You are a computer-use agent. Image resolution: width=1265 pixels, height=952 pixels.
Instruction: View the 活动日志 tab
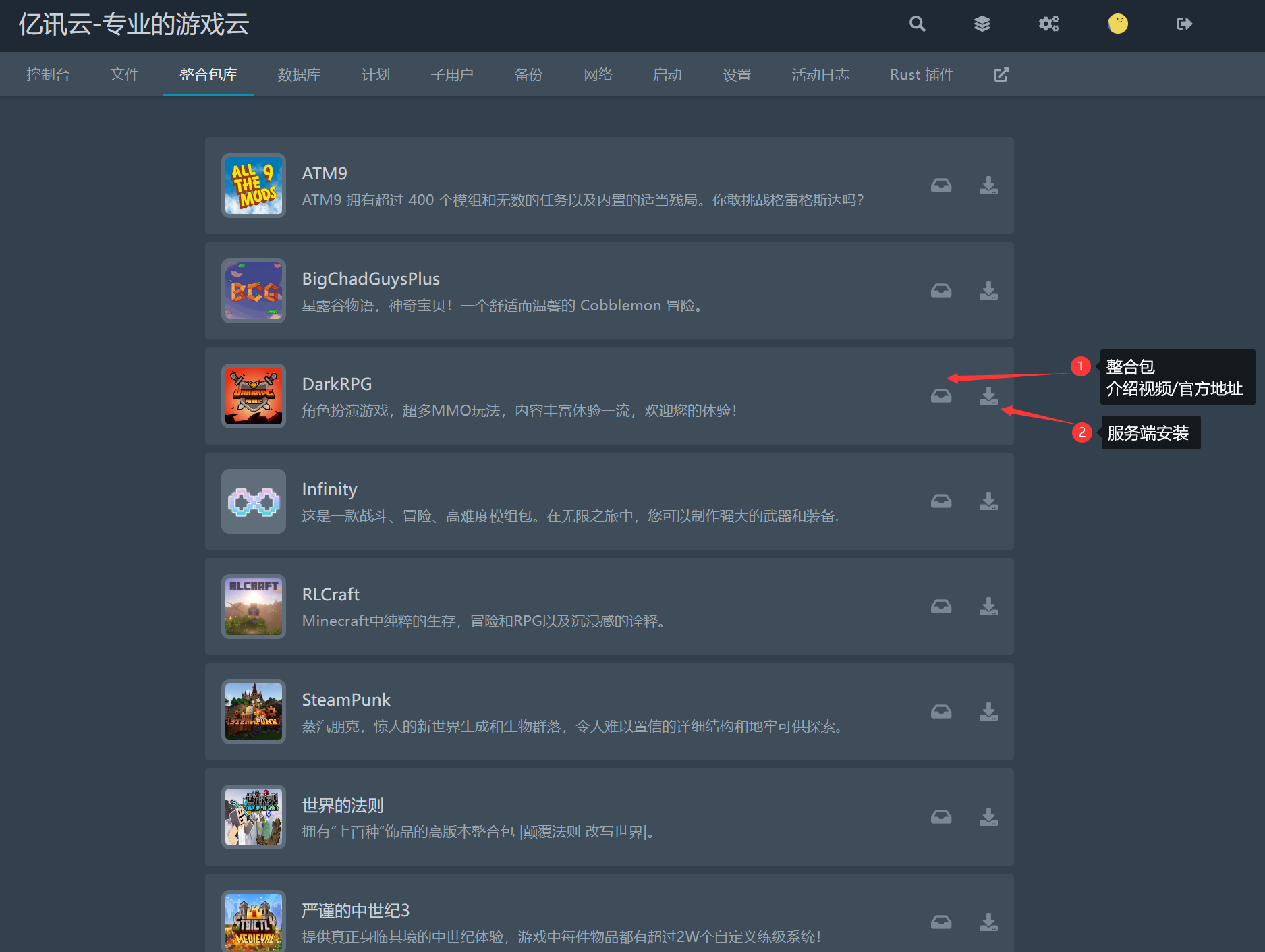pos(820,74)
